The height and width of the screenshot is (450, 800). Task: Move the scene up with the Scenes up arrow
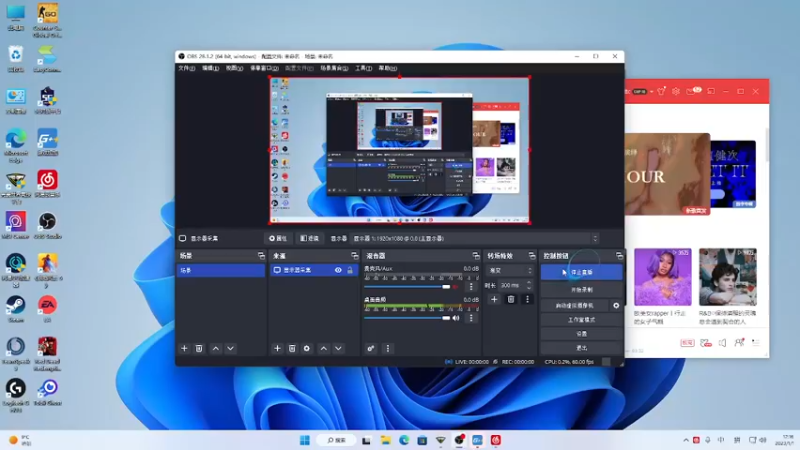(x=216, y=348)
